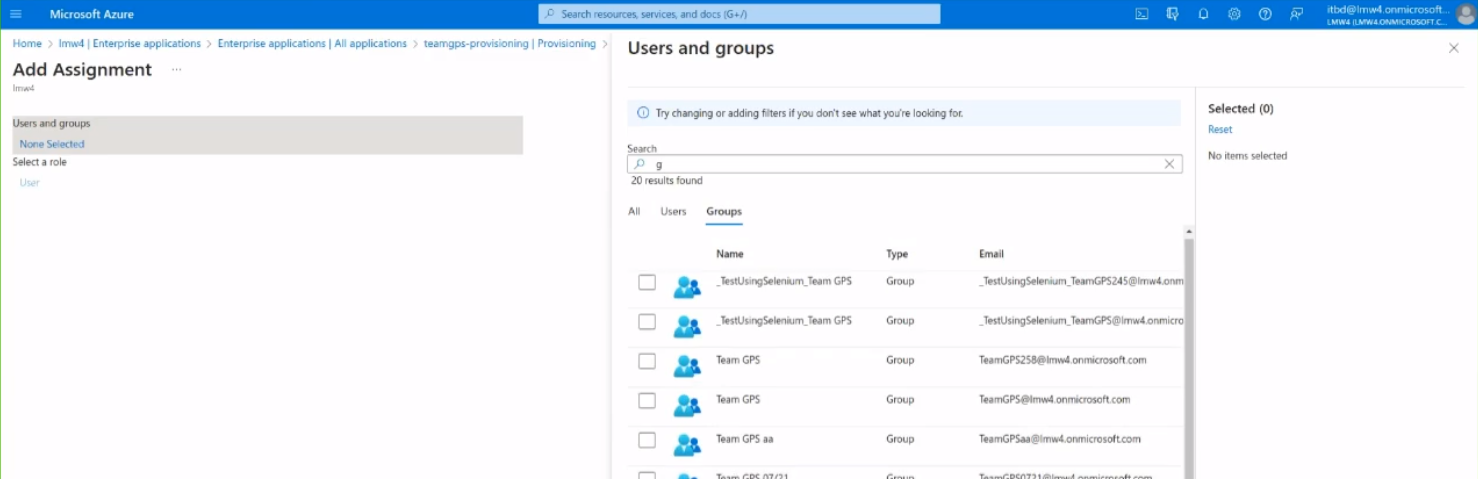Click the User role link
Image resolution: width=1478 pixels, height=479 pixels.
coord(30,182)
